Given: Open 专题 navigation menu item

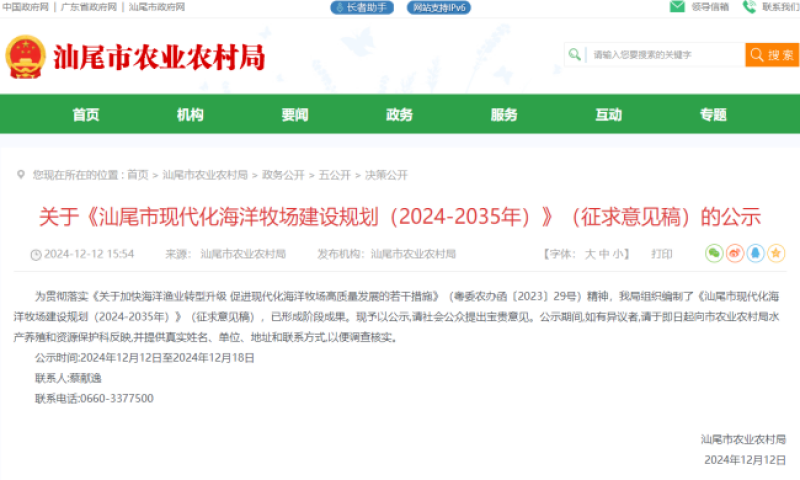Looking at the screenshot, I should 713,114.
